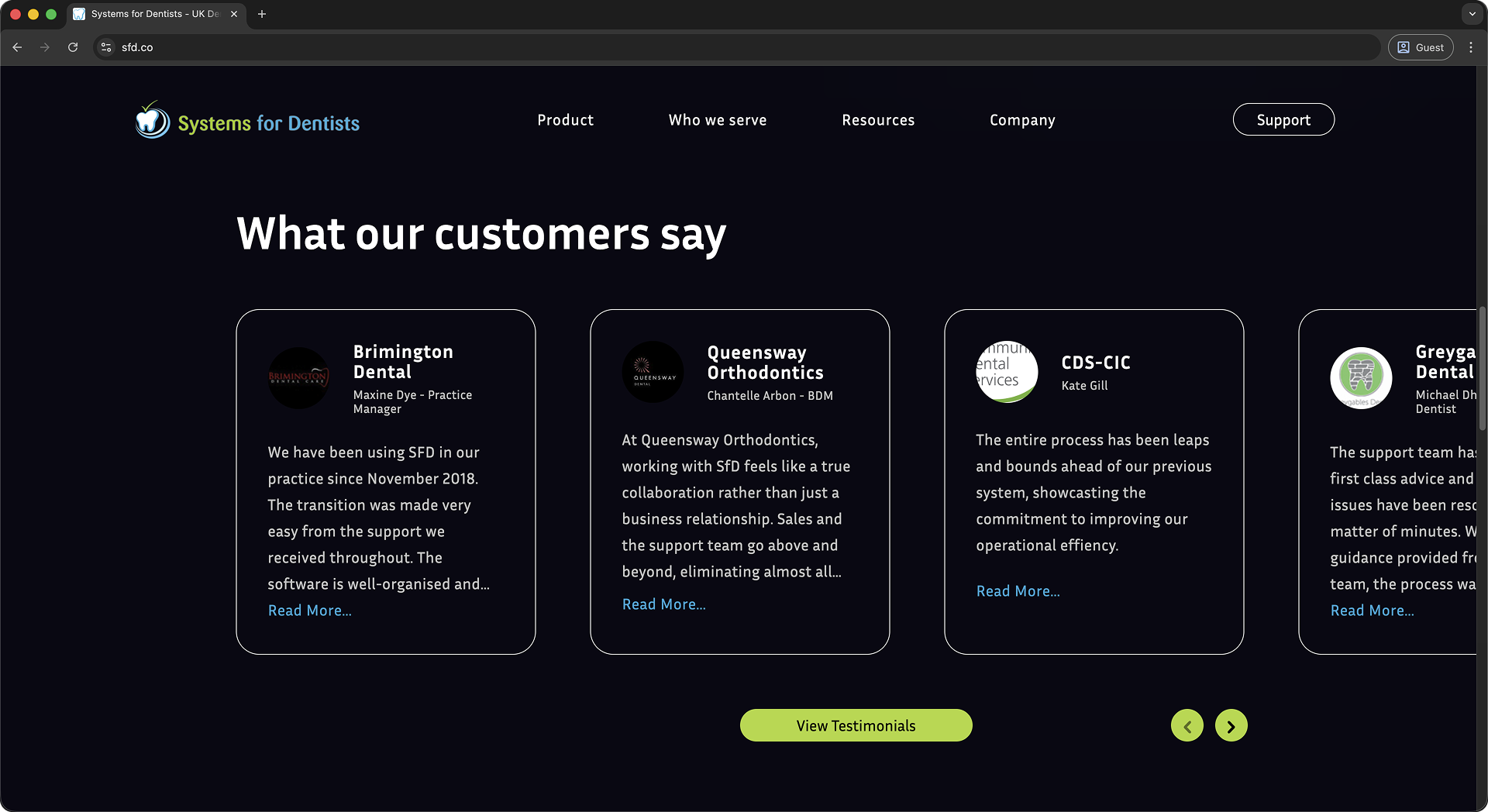Image resolution: width=1488 pixels, height=812 pixels.
Task: Expand the Resources navigation menu
Action: point(878,120)
